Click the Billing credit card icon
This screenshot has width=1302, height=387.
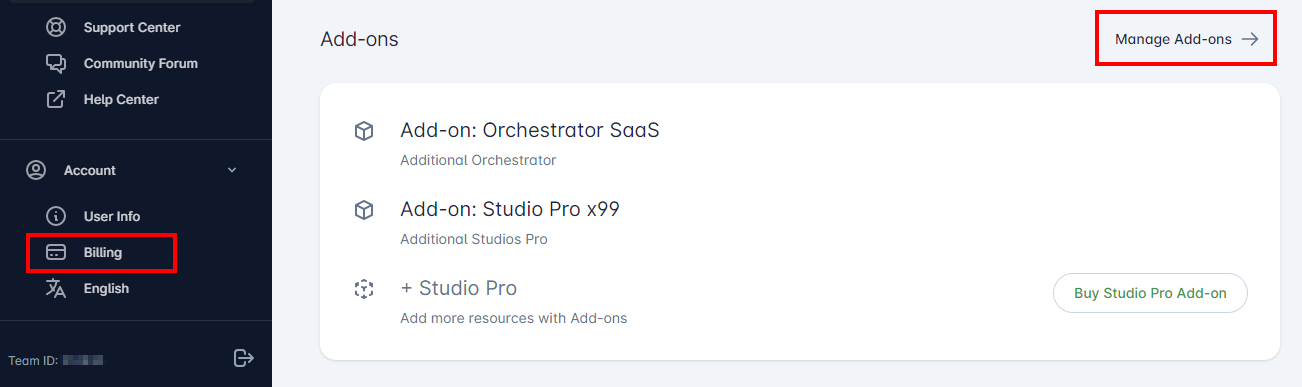[56, 252]
